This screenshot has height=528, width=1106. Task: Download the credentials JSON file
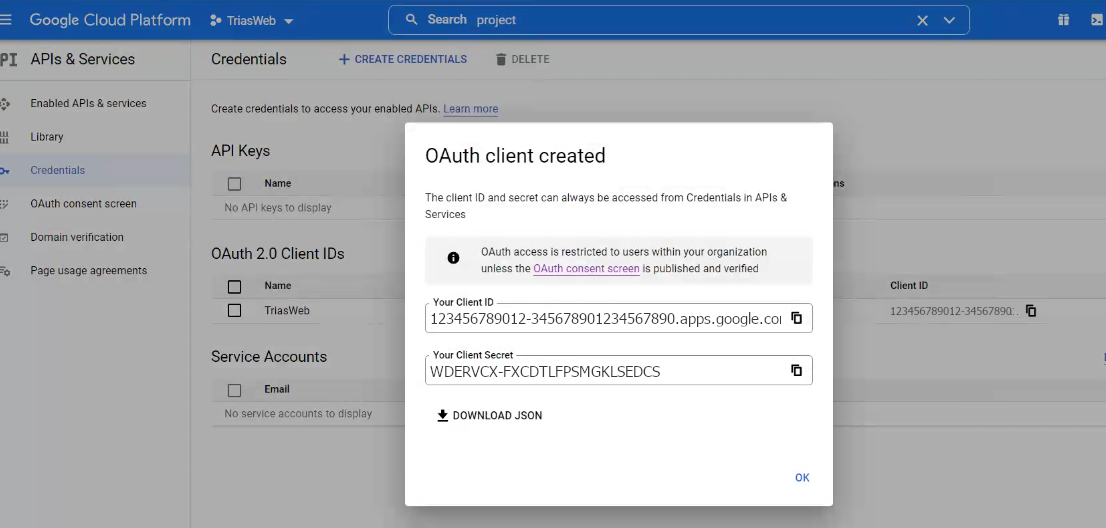(x=489, y=416)
